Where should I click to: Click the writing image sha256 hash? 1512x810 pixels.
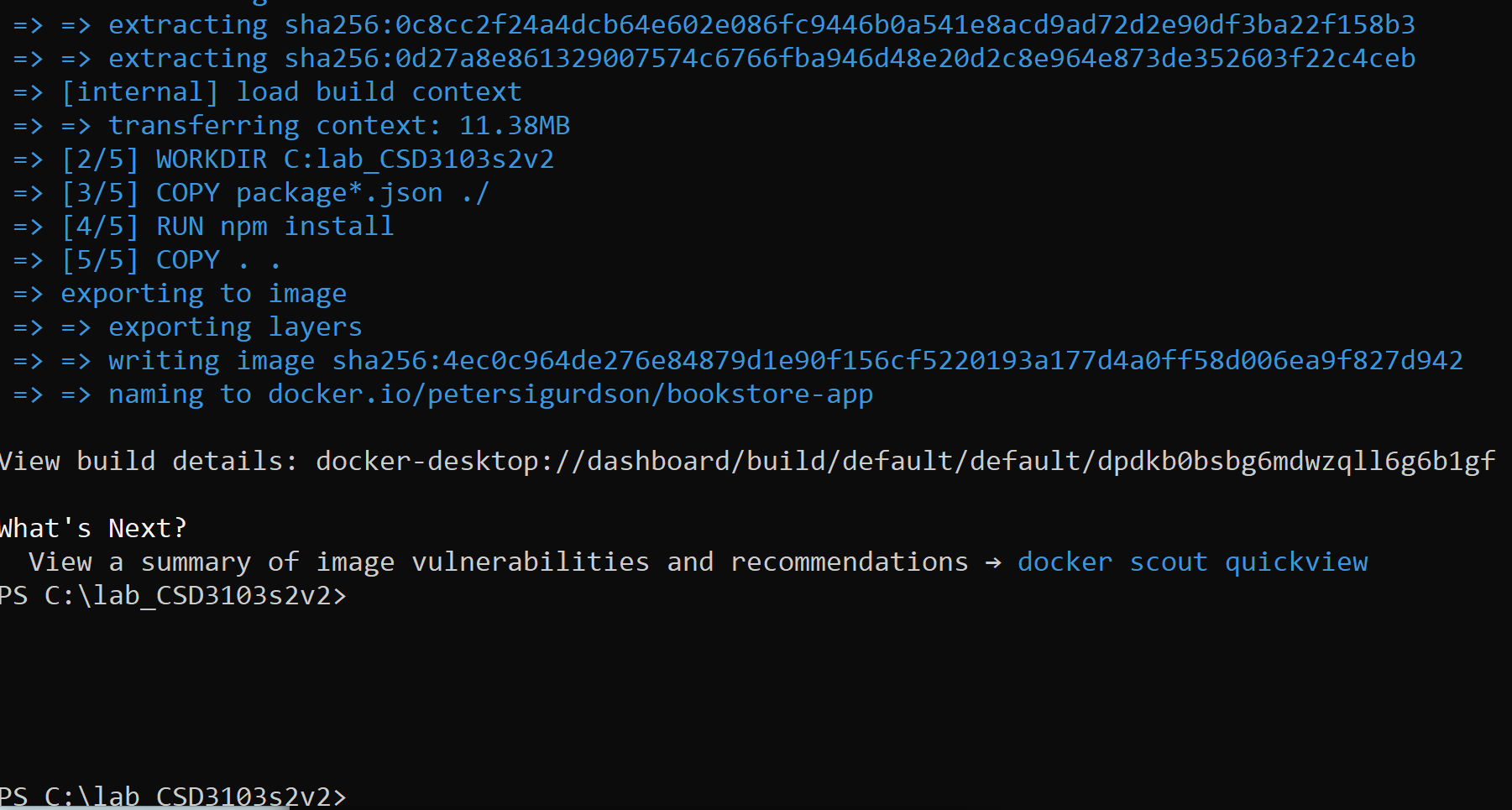pos(897,360)
